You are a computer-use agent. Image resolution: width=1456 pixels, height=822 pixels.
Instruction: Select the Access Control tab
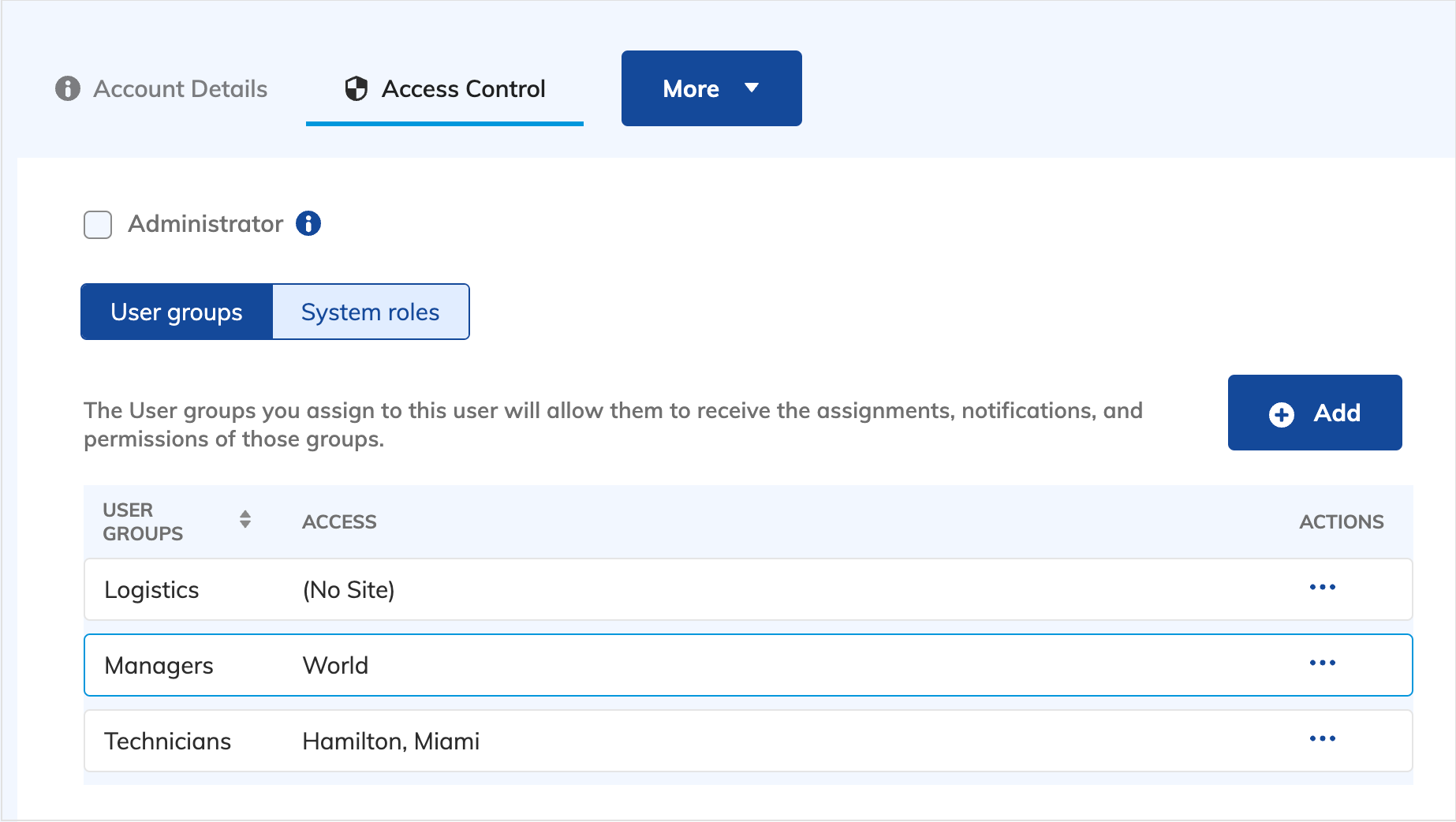(463, 88)
